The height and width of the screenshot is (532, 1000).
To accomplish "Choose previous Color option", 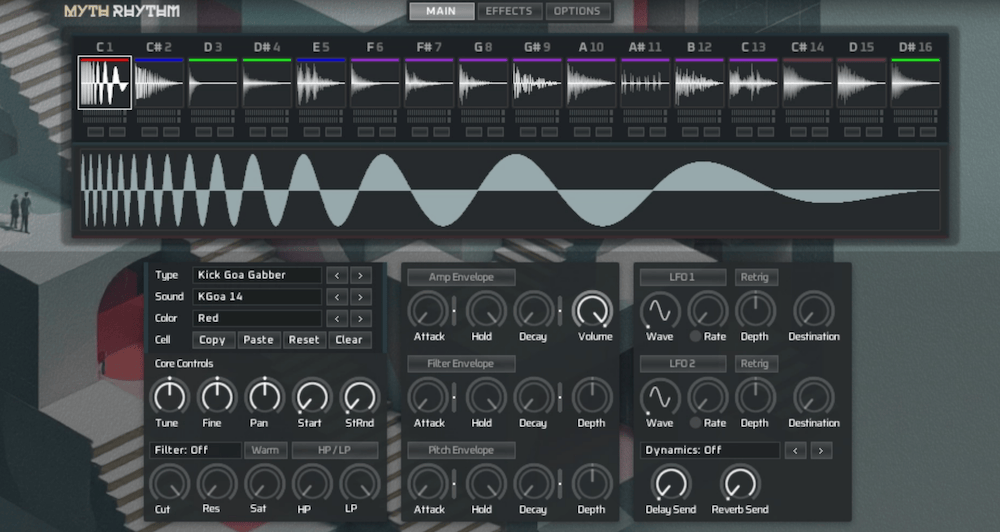I will 337,318.
